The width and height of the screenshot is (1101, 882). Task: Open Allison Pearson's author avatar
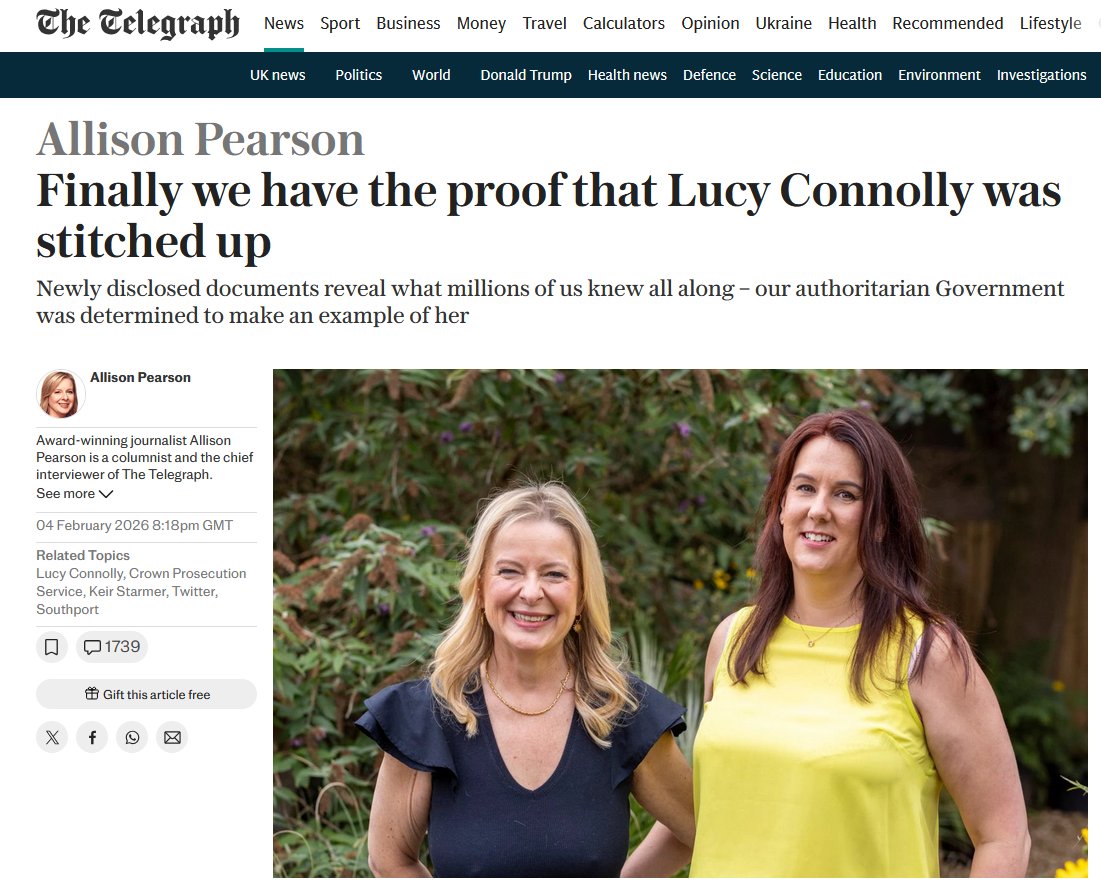[60, 394]
